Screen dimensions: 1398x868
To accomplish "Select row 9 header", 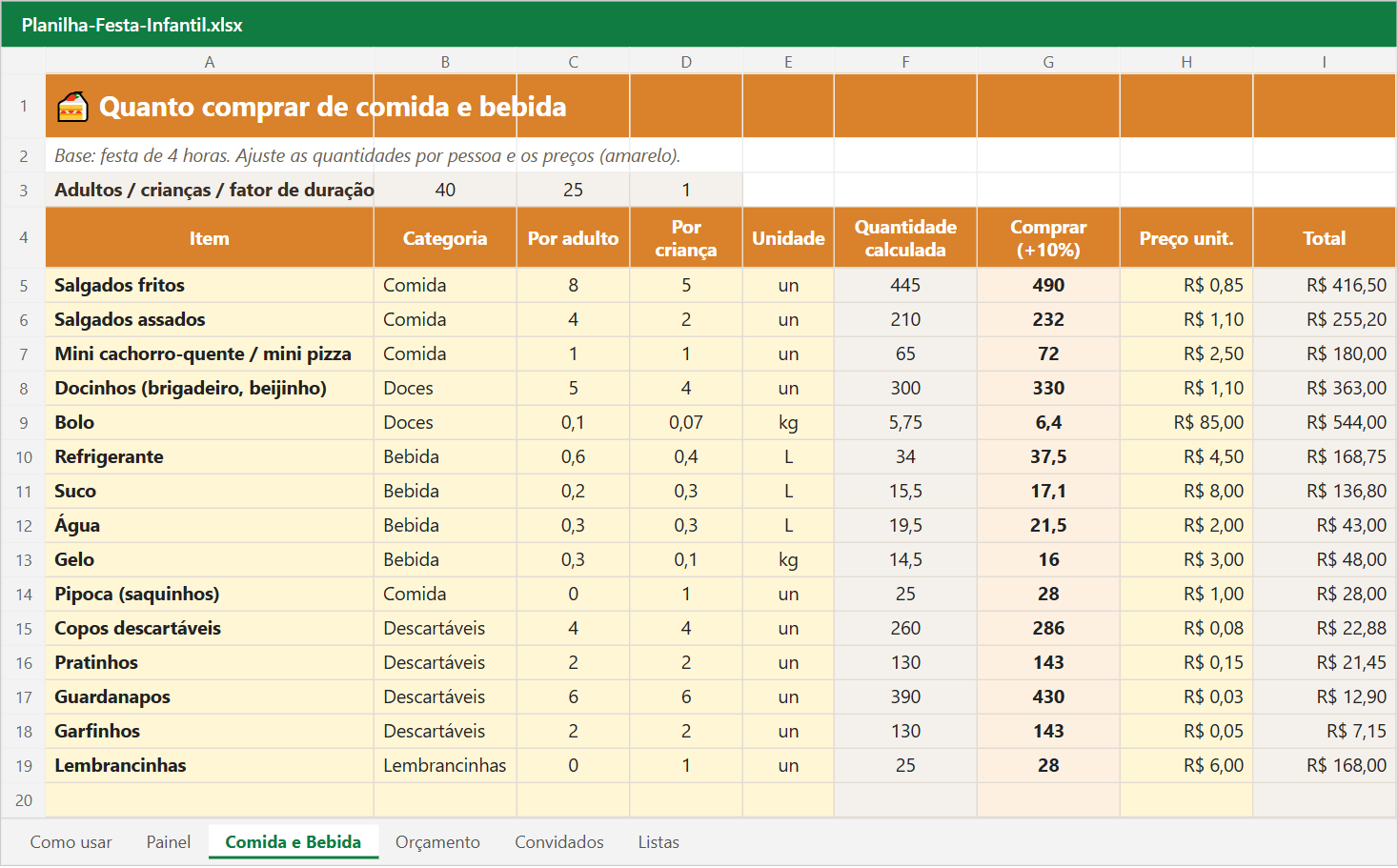I will point(24,423).
